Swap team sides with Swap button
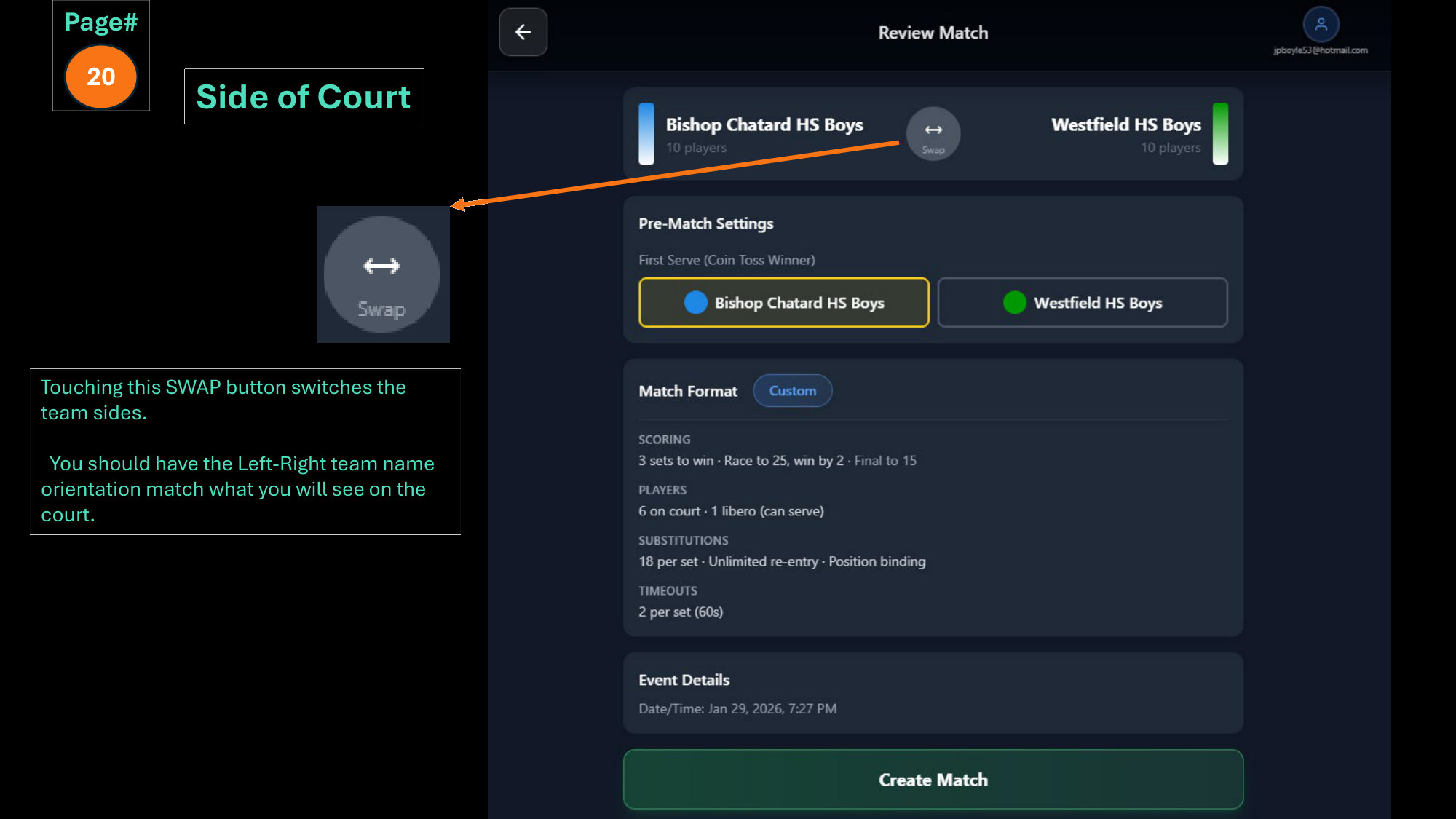The image size is (1456, 819). click(933, 134)
